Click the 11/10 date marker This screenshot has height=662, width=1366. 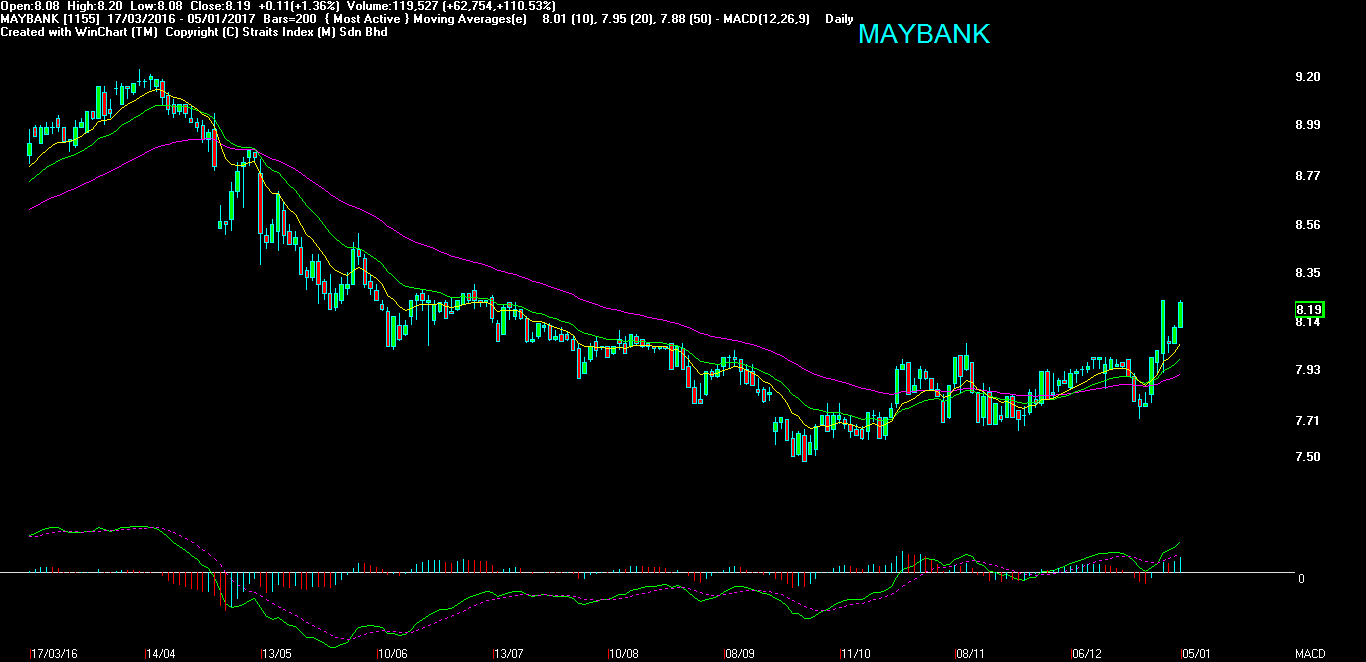tap(856, 654)
